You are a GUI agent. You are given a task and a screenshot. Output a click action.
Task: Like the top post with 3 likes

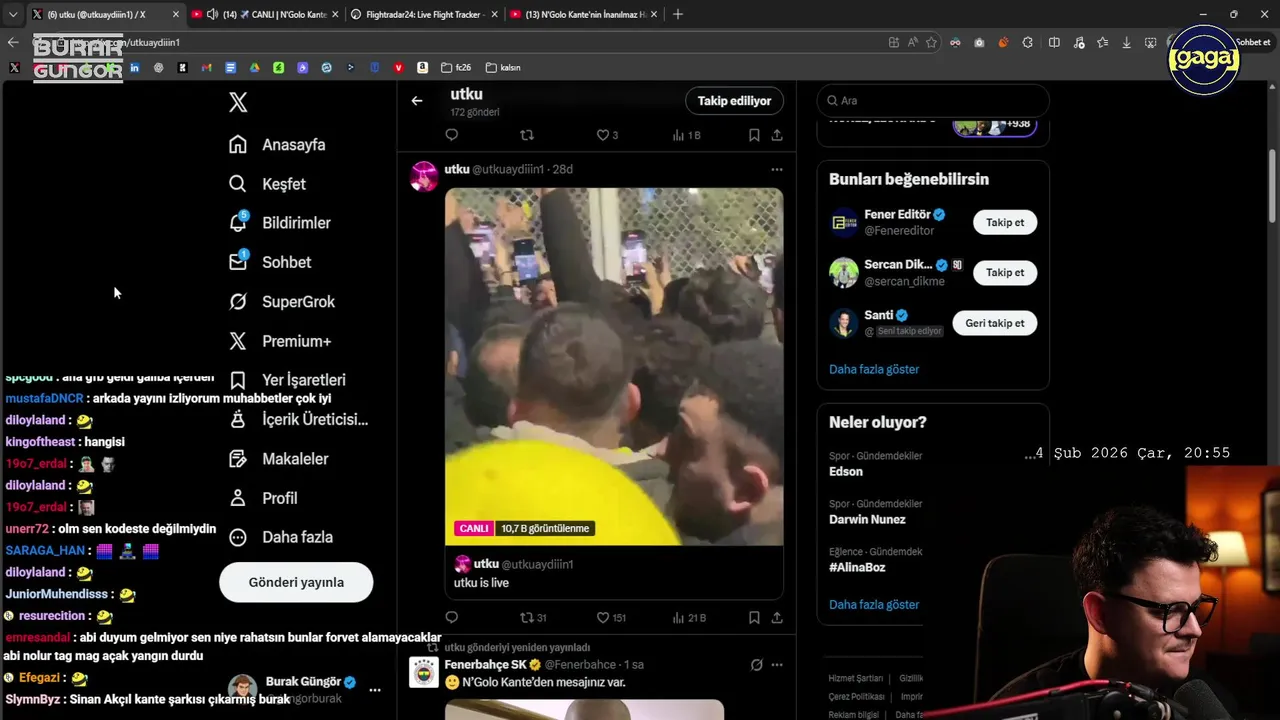(x=607, y=135)
